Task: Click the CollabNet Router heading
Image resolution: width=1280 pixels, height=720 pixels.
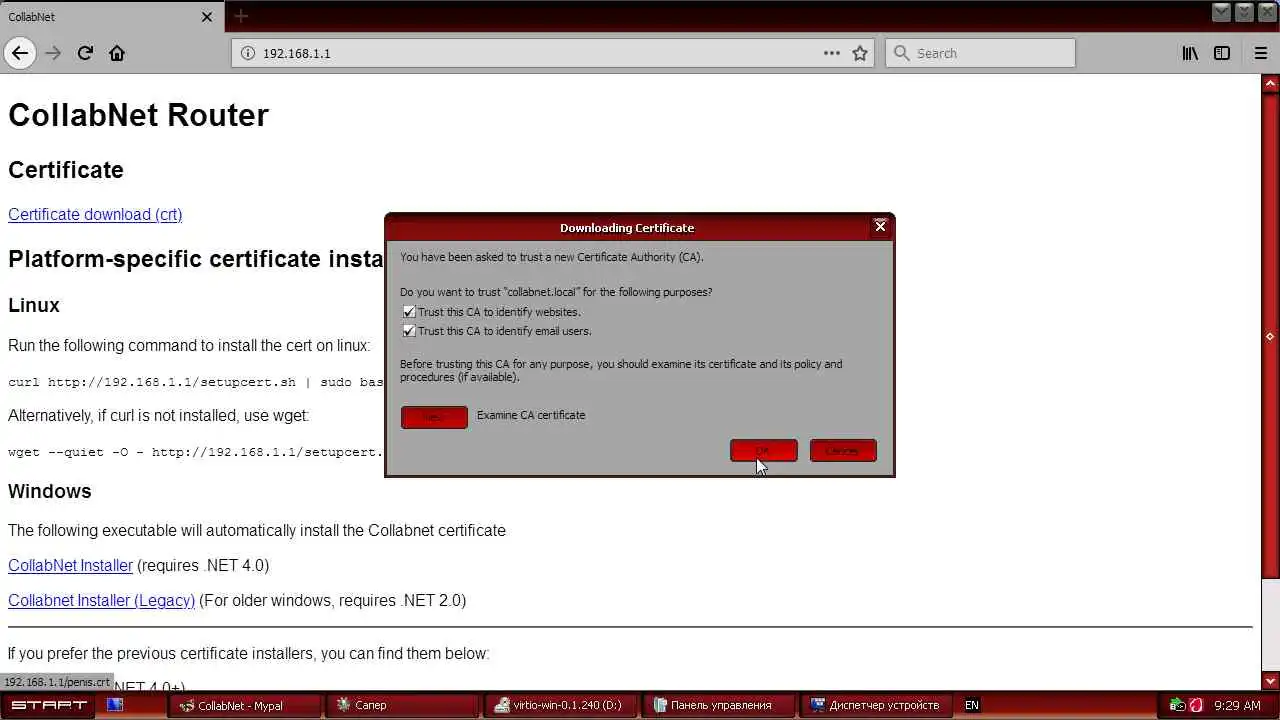Action: tap(138, 115)
